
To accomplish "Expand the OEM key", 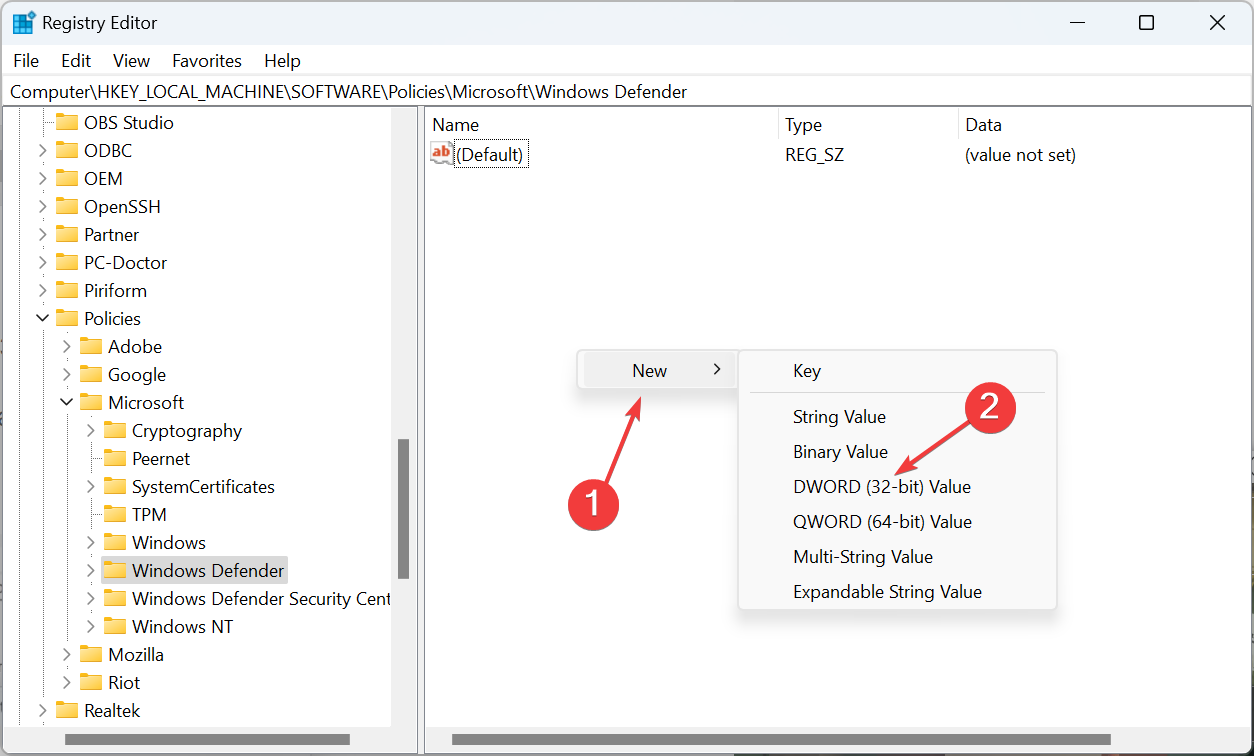I will 43,179.
